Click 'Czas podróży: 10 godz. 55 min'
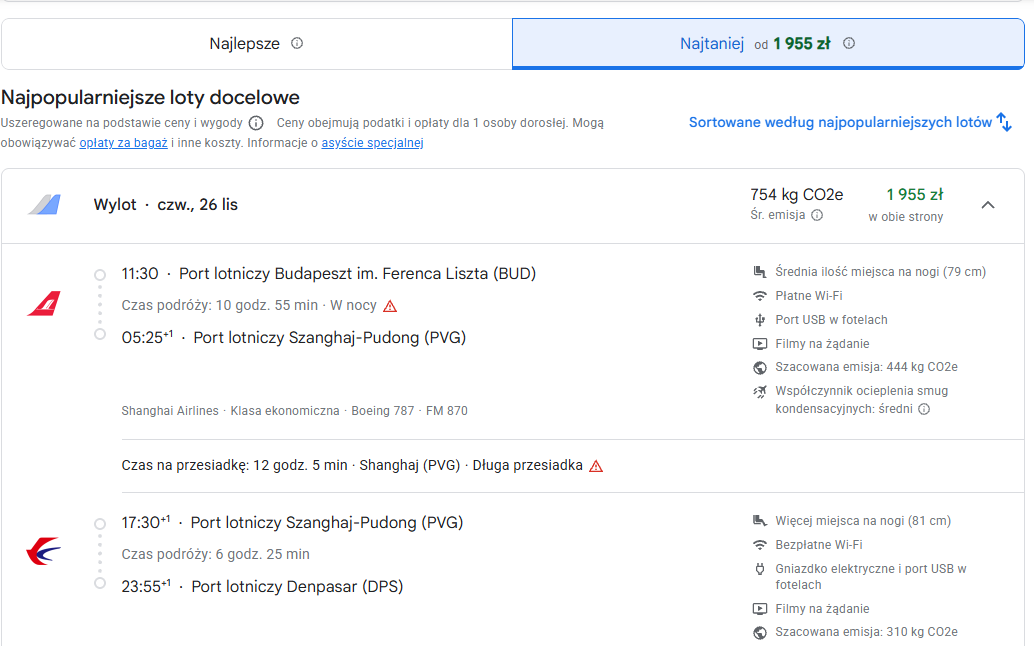The height and width of the screenshot is (646, 1034). click(x=220, y=306)
